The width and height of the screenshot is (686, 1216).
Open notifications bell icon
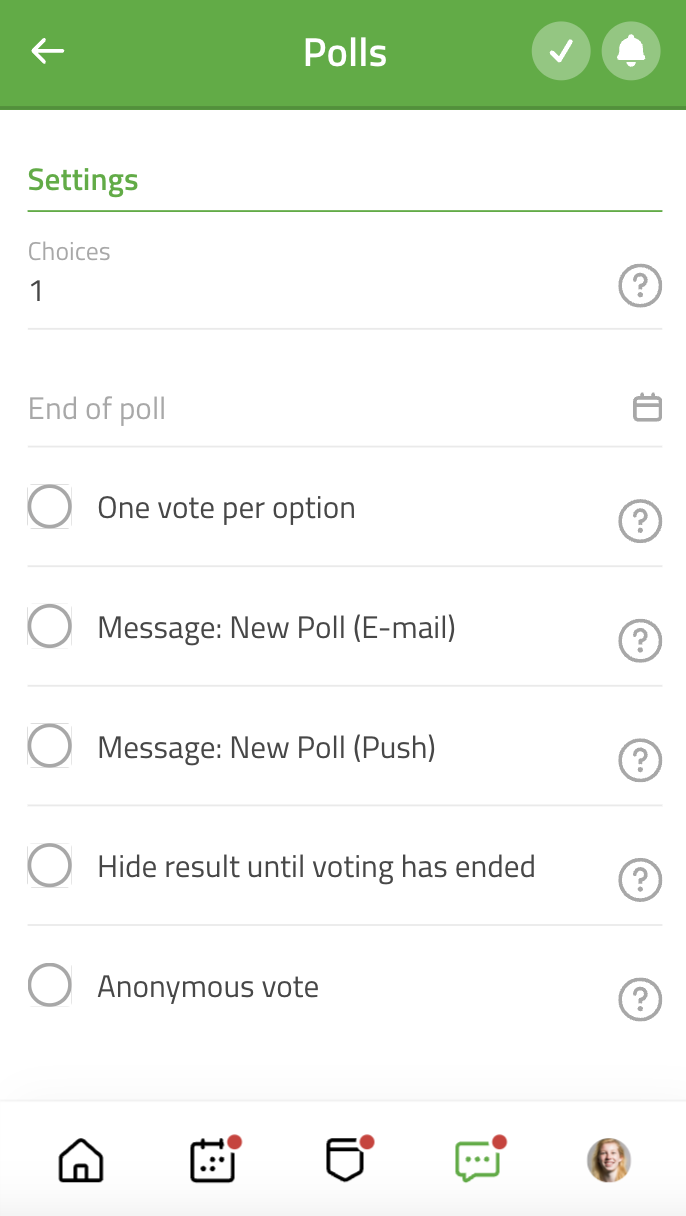(631, 51)
